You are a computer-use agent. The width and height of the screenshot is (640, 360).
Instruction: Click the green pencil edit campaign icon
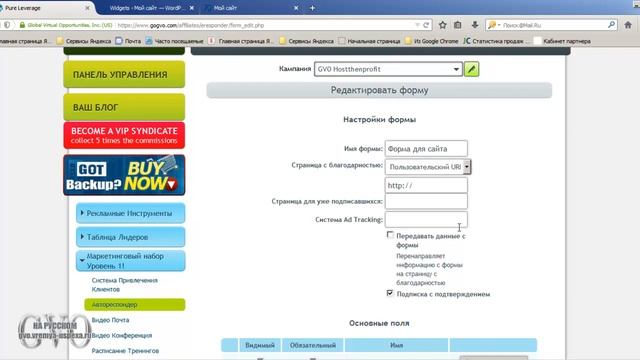[x=471, y=69]
